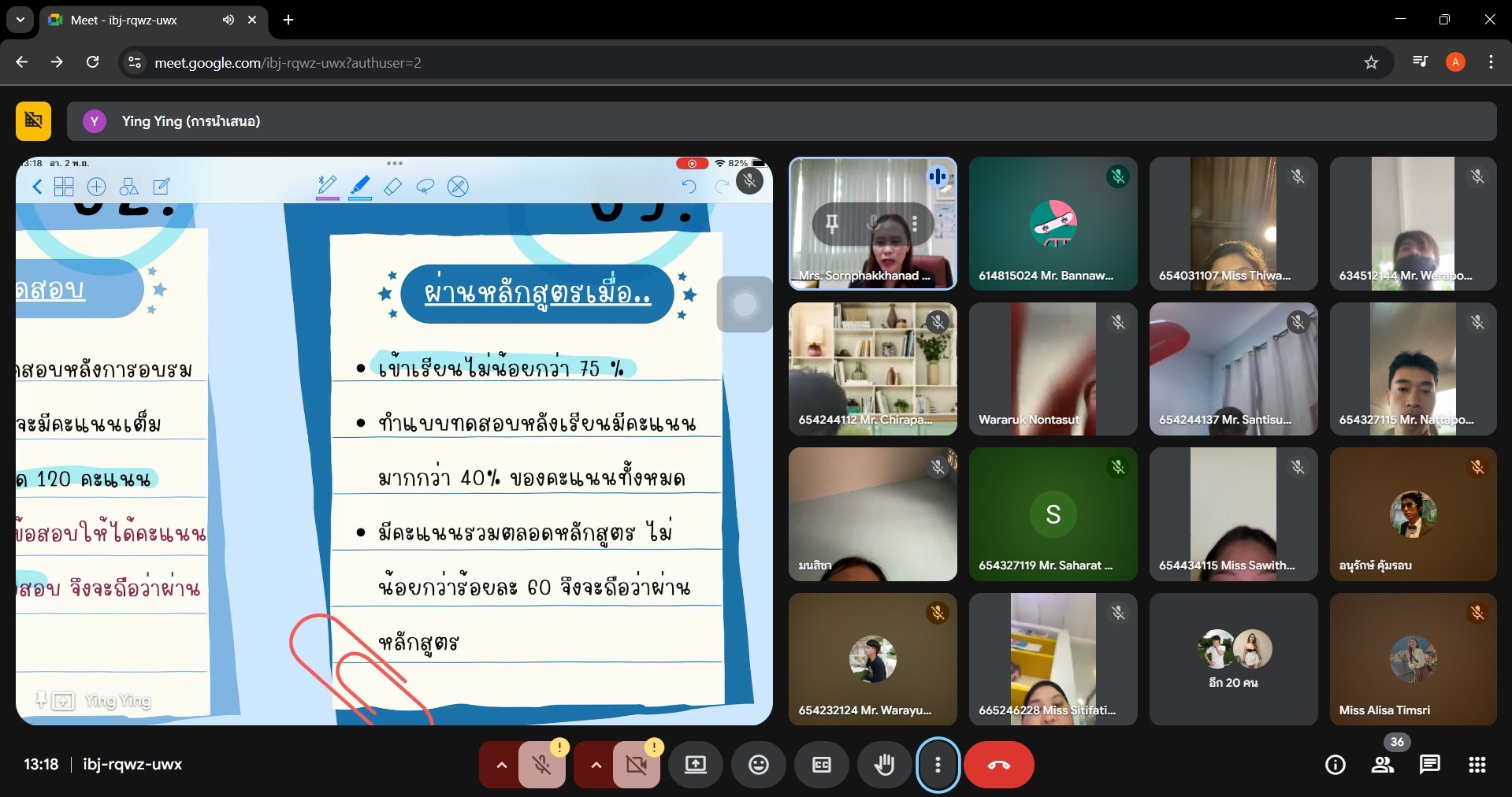Click the tile showing 20 more participants
1512x797 pixels.
[1233, 659]
